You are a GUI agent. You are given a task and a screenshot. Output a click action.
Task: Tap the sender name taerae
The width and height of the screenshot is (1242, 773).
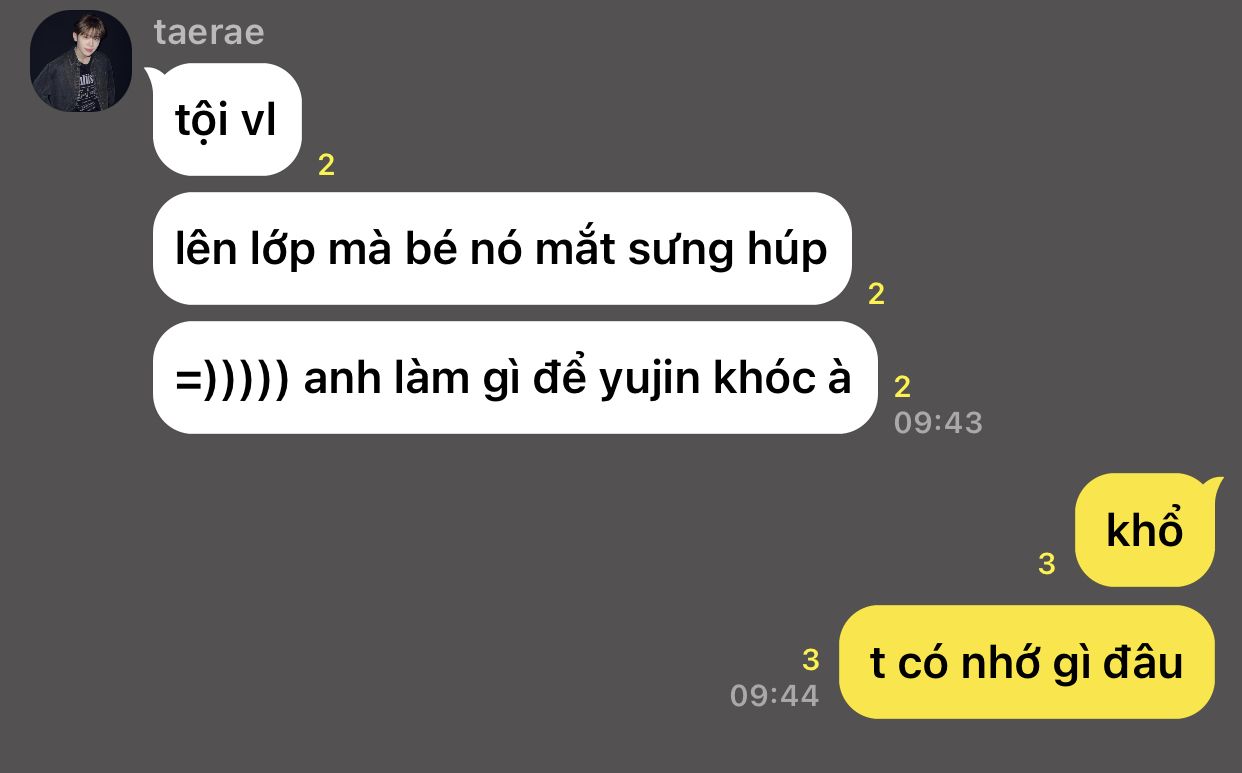(x=209, y=31)
